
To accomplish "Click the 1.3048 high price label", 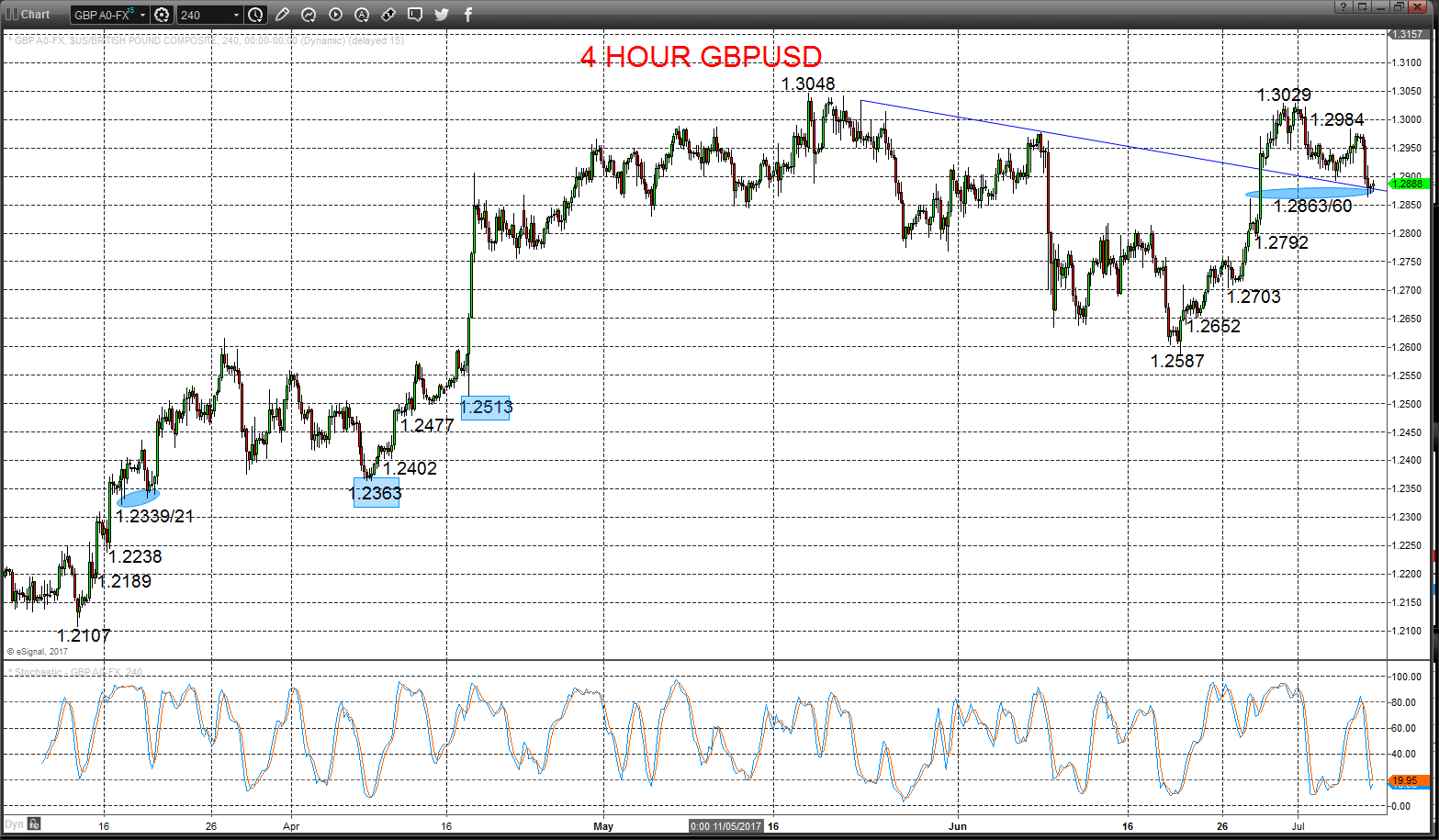I will pos(808,84).
